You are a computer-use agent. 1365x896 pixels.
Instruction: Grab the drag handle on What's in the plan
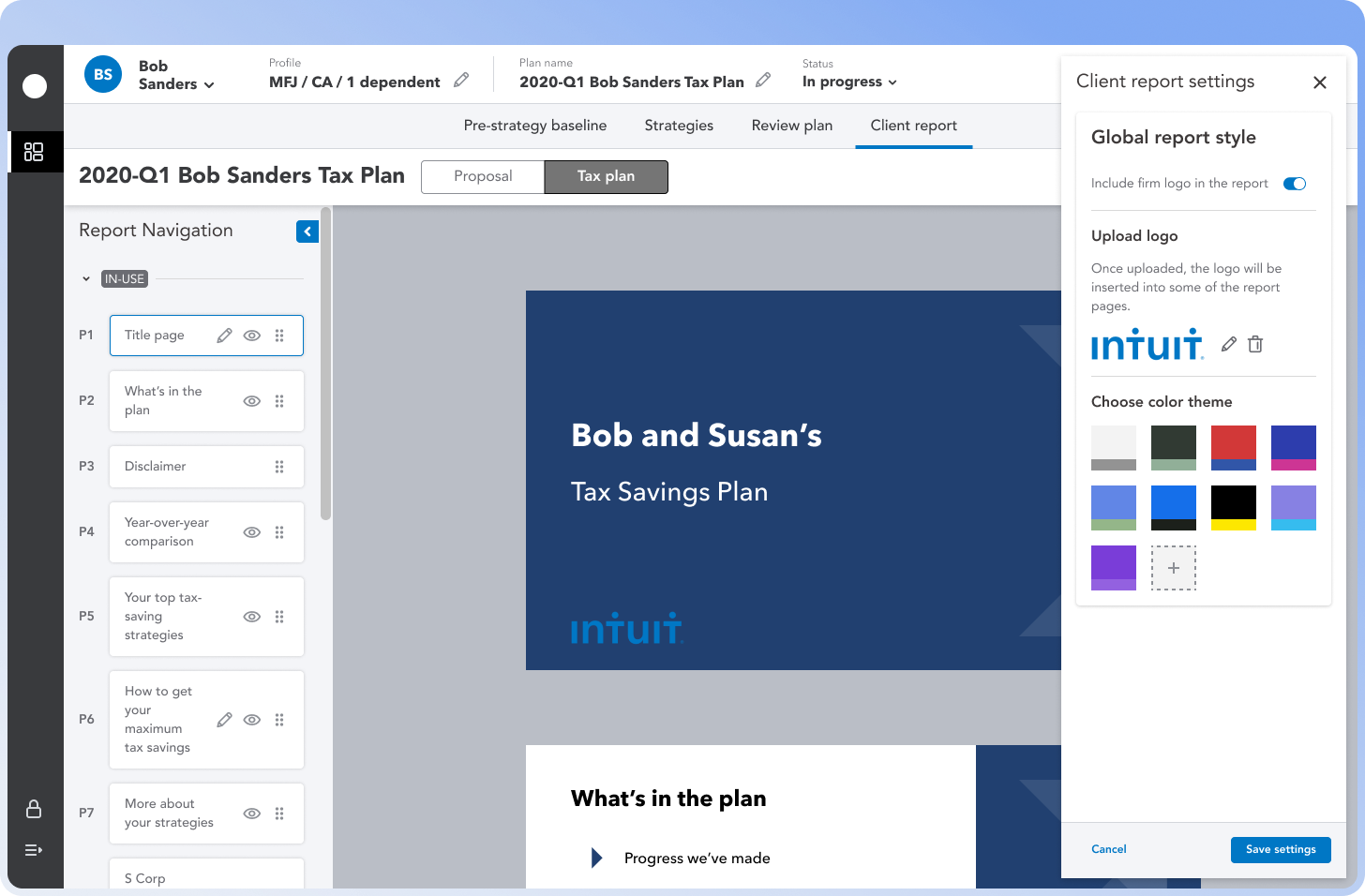279,401
